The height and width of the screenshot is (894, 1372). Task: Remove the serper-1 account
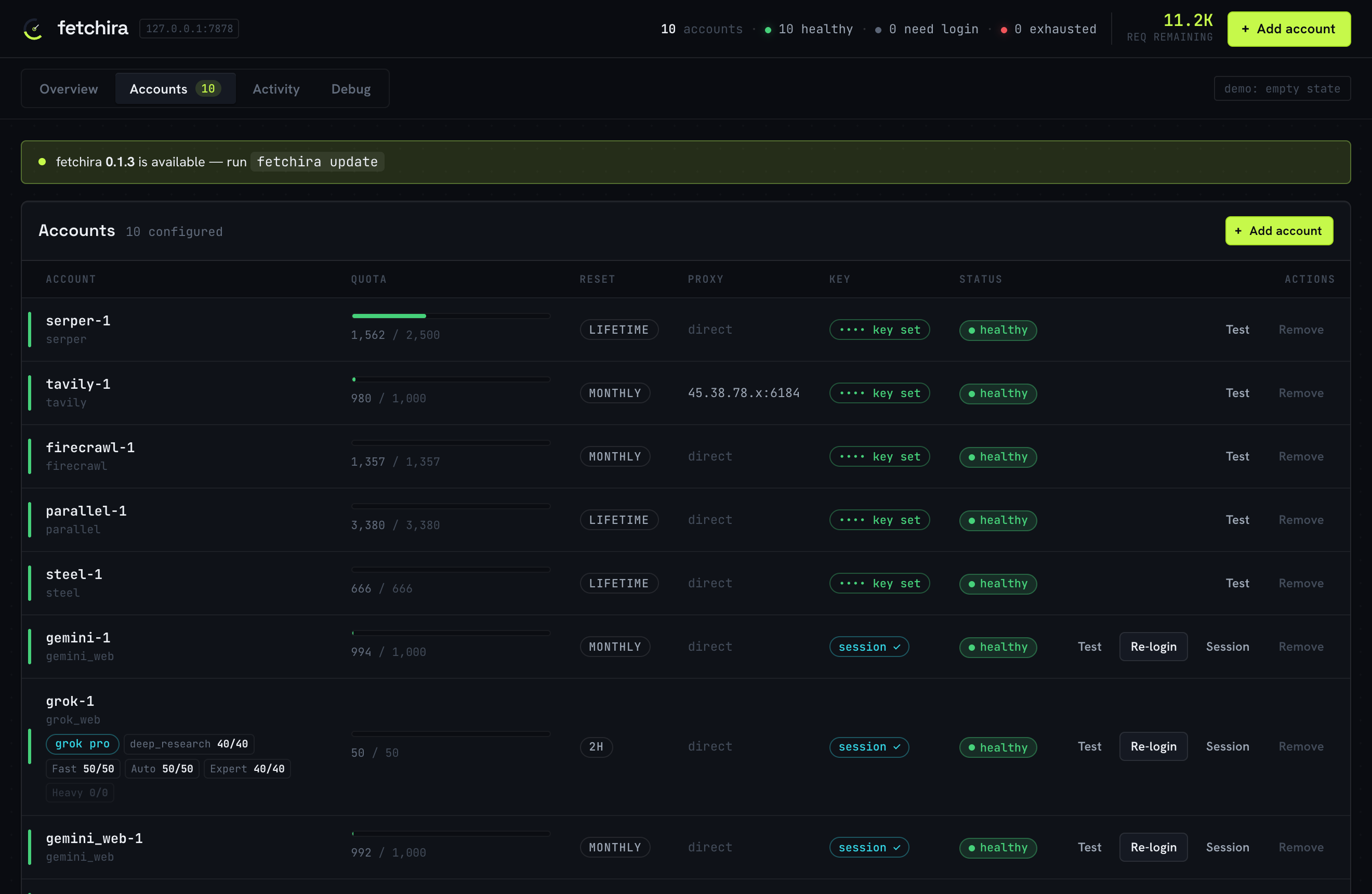point(1300,330)
